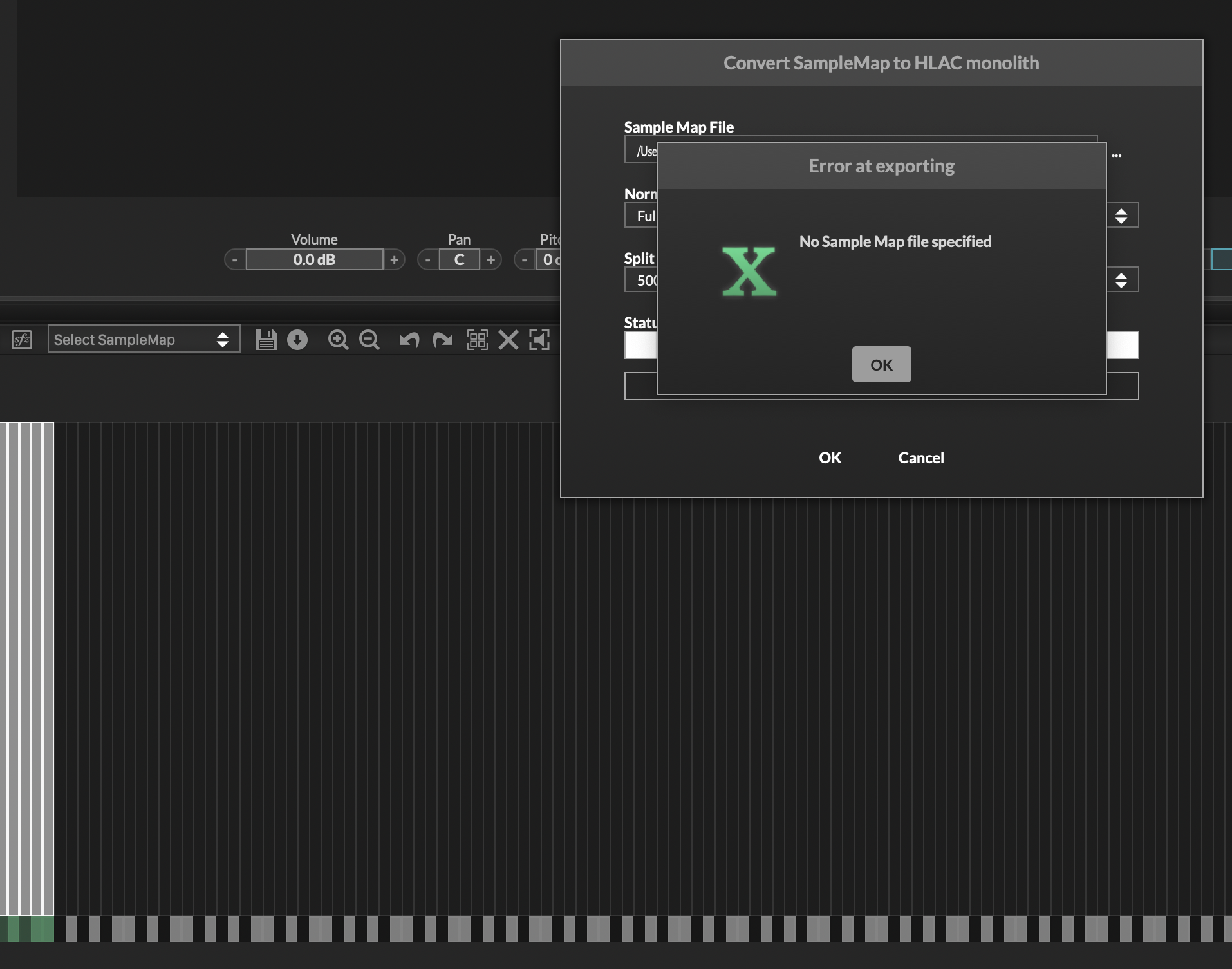Decrease Pitch with the minus button
This screenshot has height=969, width=1232.
click(x=525, y=260)
